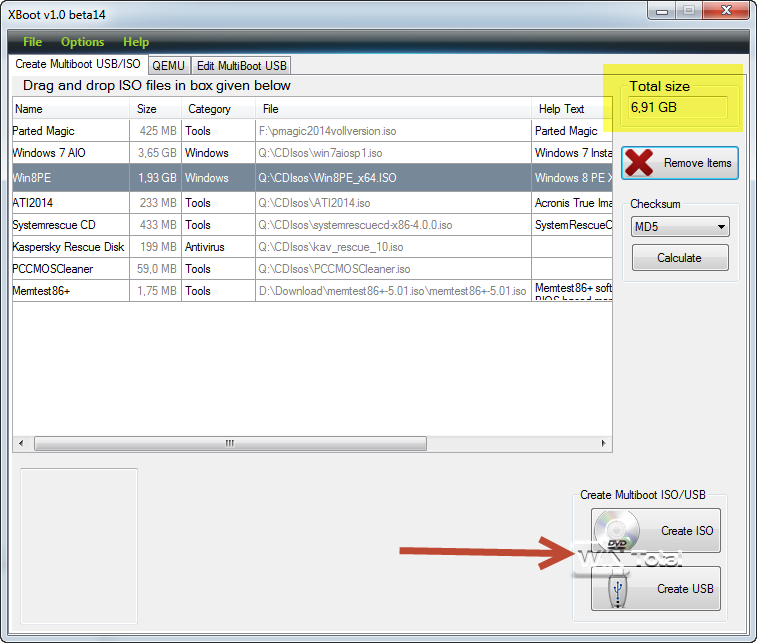Open the MD5 checksum dropdown
The height and width of the screenshot is (643, 757).
click(680, 226)
